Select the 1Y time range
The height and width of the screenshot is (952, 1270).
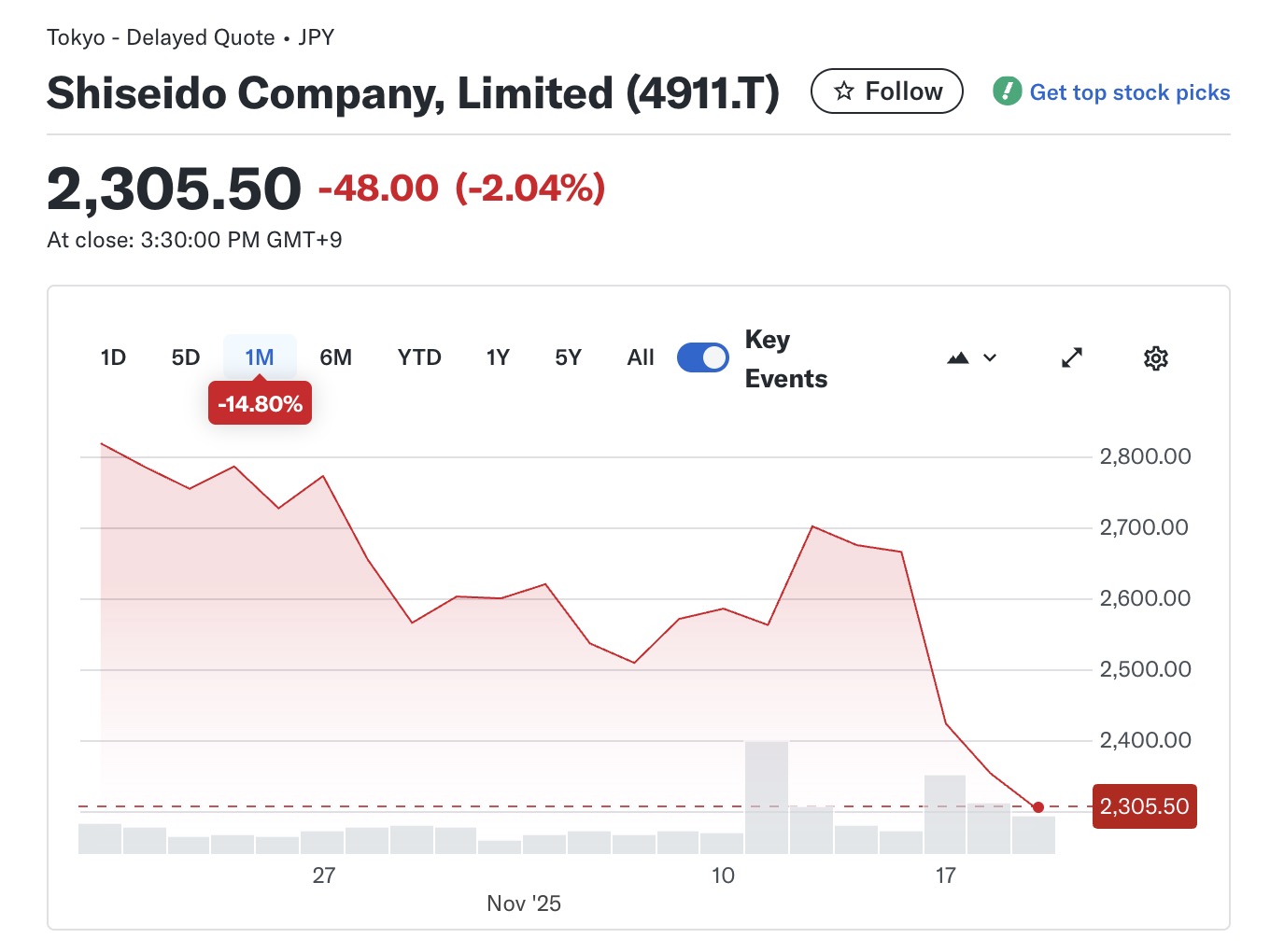498,357
